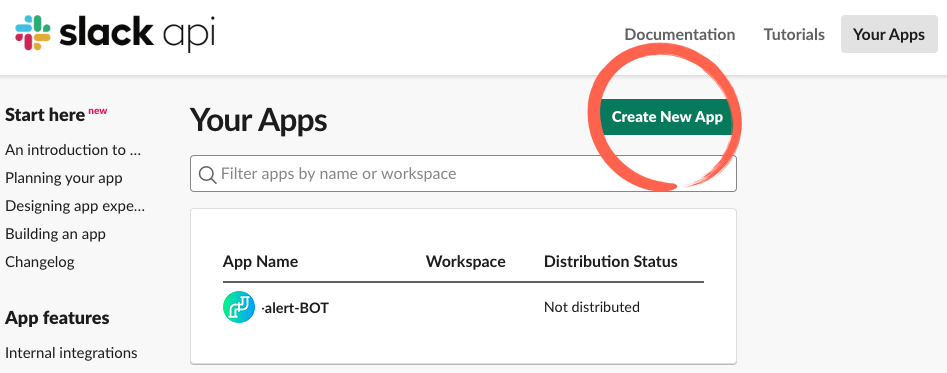Open Planning your app link

coord(63,178)
